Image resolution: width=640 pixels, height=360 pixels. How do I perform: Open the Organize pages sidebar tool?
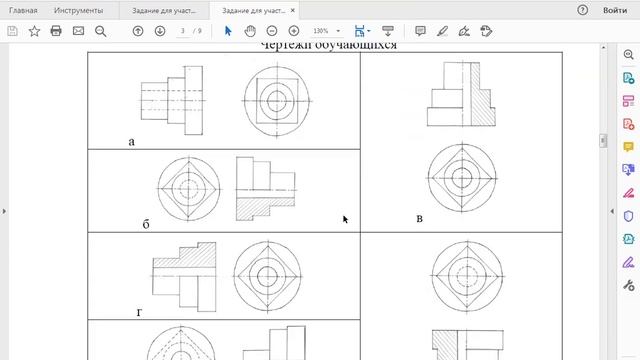[x=629, y=101]
